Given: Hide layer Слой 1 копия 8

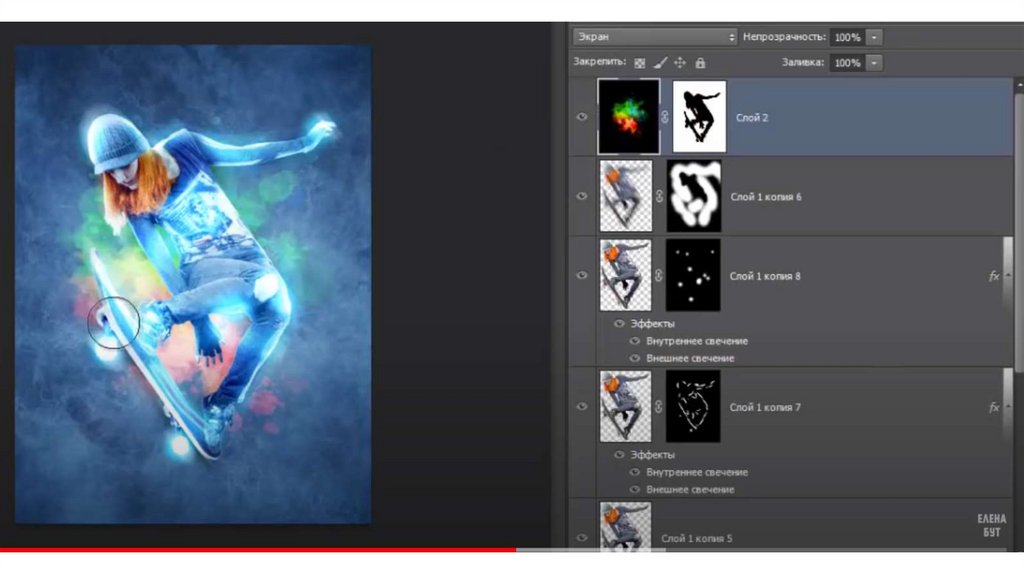Looking at the screenshot, I should [581, 275].
